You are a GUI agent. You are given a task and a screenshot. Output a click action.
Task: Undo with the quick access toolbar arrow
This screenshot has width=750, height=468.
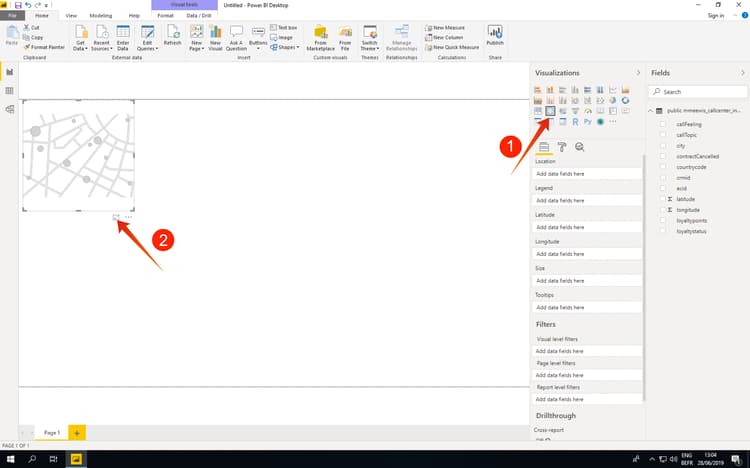coord(28,5)
